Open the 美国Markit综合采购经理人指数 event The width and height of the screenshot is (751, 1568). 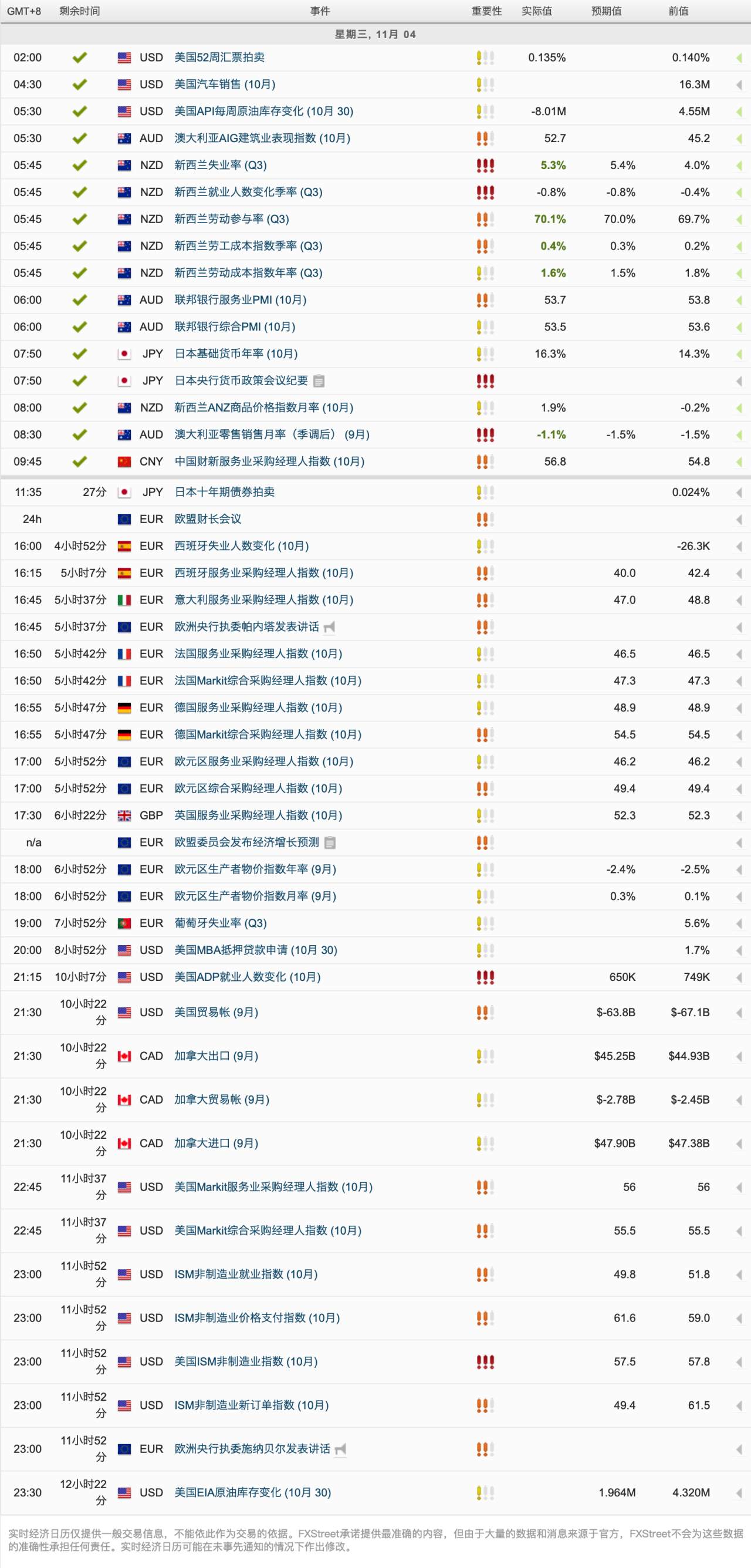point(268,1231)
